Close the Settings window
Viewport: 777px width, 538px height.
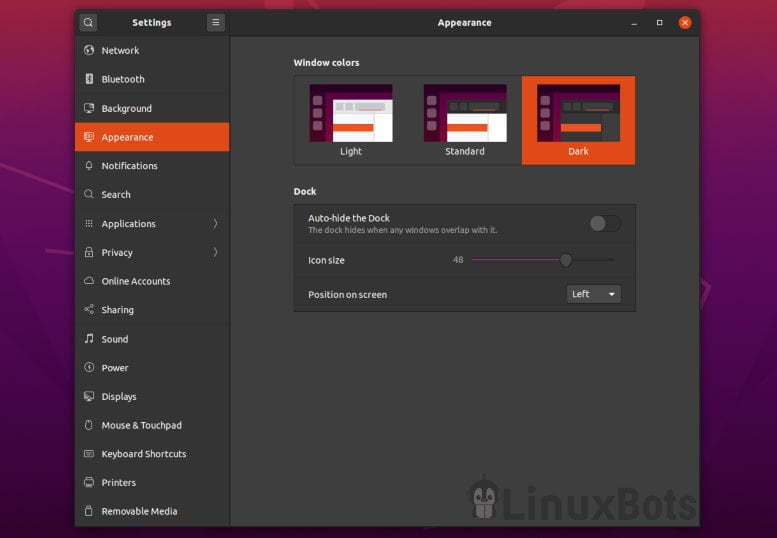[x=685, y=23]
